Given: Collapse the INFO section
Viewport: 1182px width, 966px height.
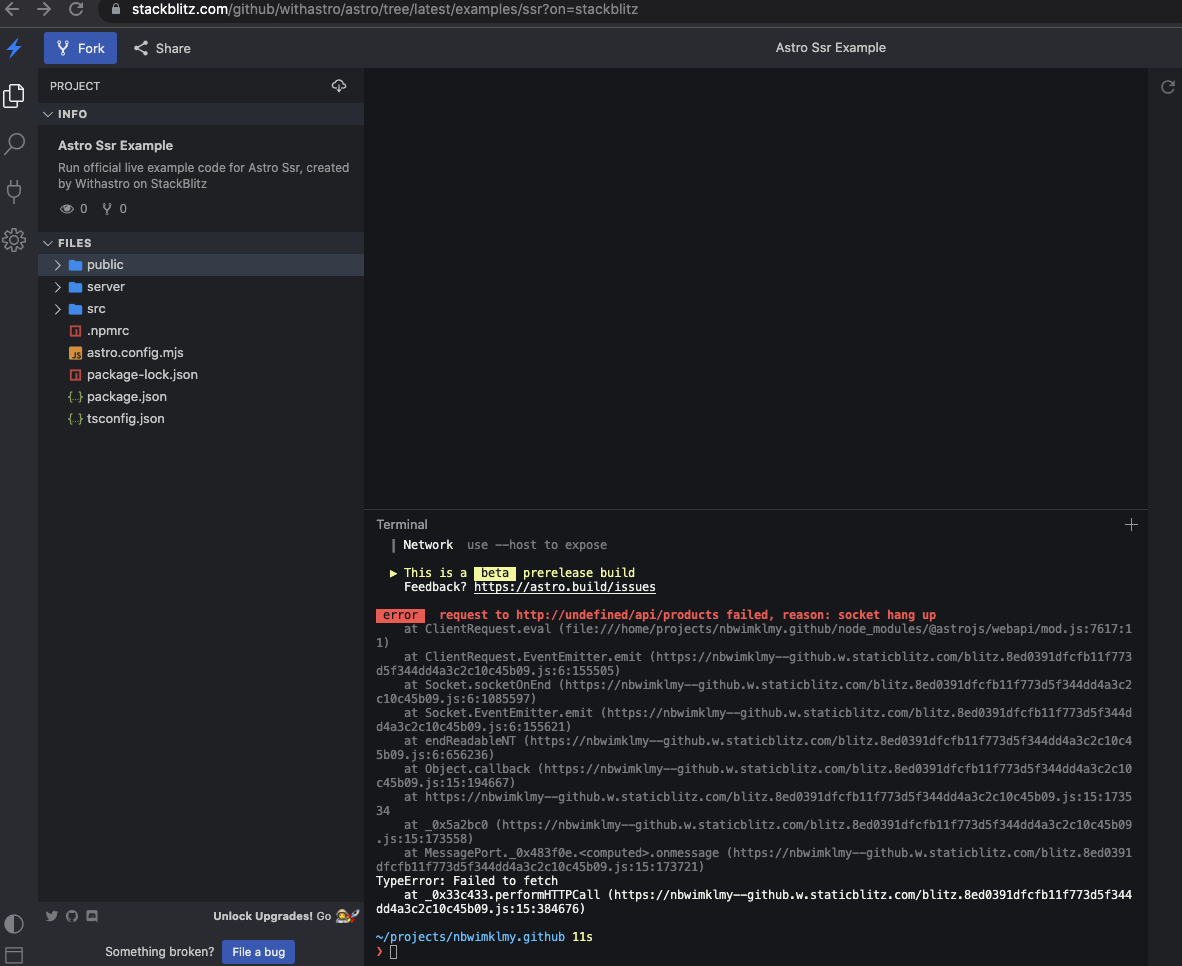Looking at the screenshot, I should 48,114.
